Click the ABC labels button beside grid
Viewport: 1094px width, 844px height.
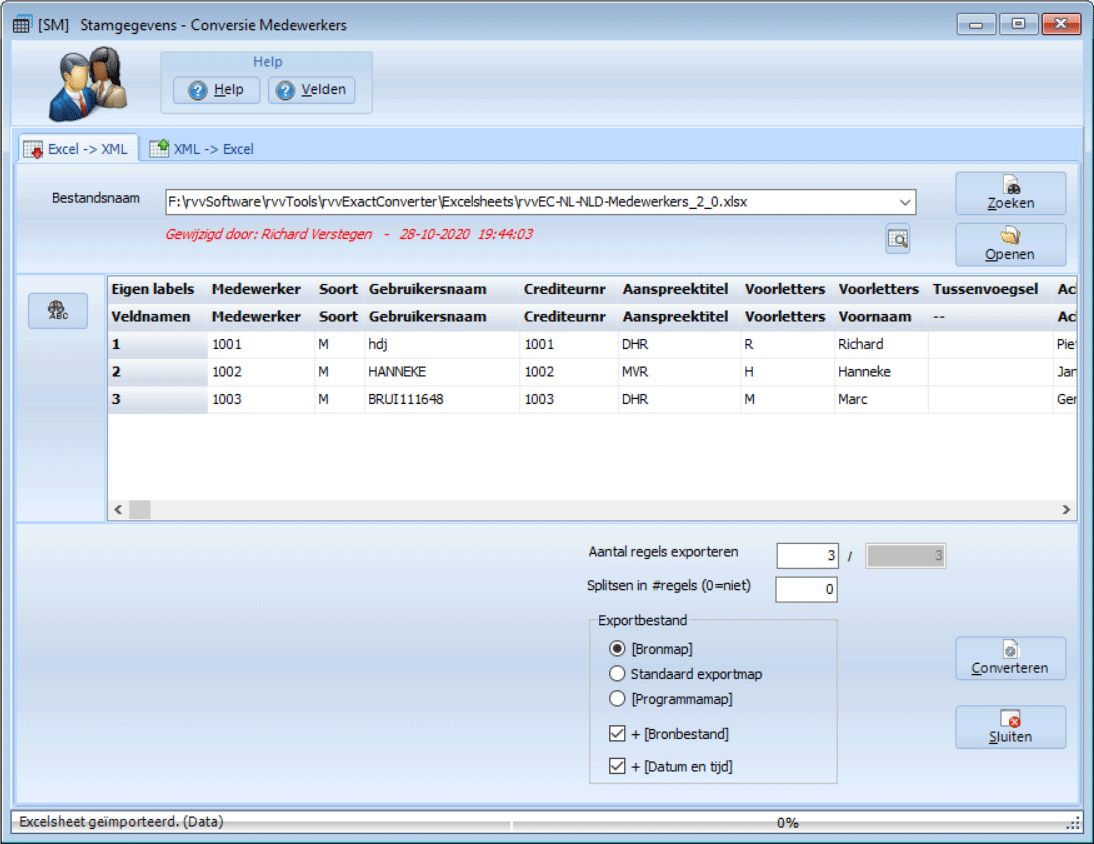click(x=57, y=310)
